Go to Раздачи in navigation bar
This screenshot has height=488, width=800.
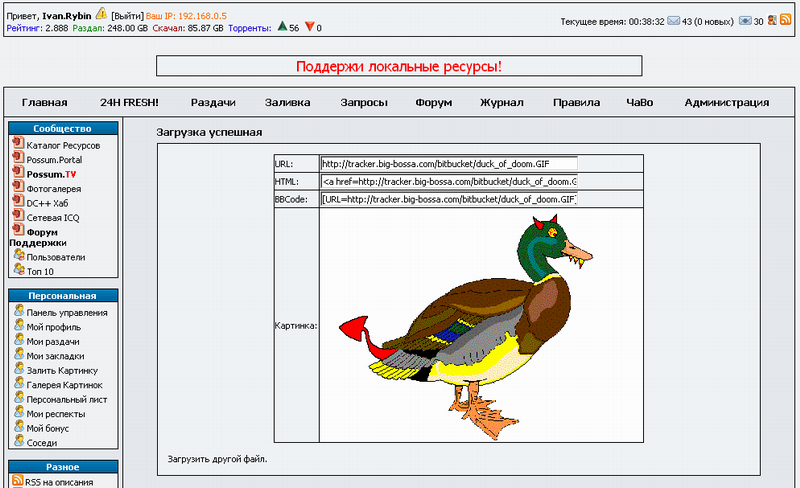tap(213, 103)
